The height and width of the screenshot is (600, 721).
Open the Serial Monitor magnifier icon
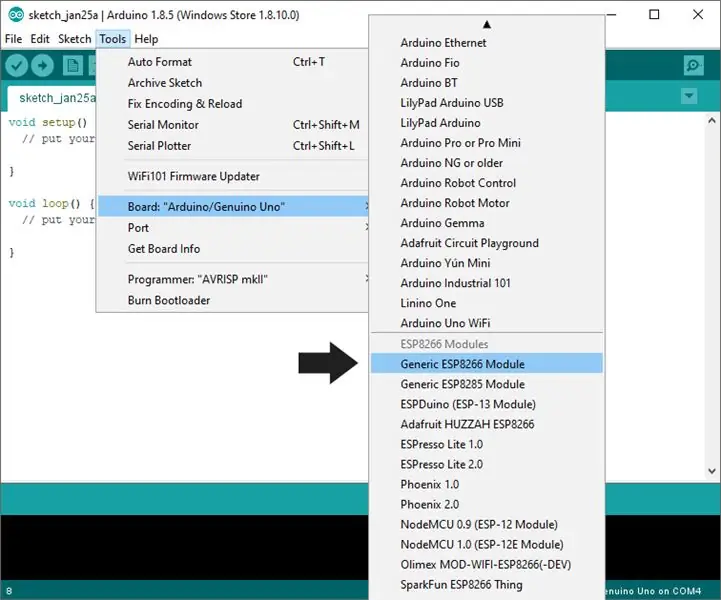click(693, 65)
